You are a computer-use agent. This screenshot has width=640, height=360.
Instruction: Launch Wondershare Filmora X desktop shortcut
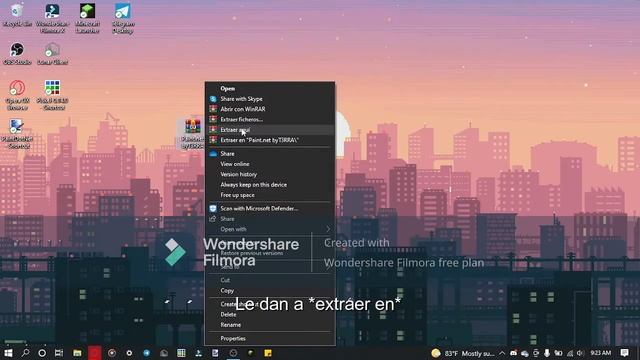52,18
